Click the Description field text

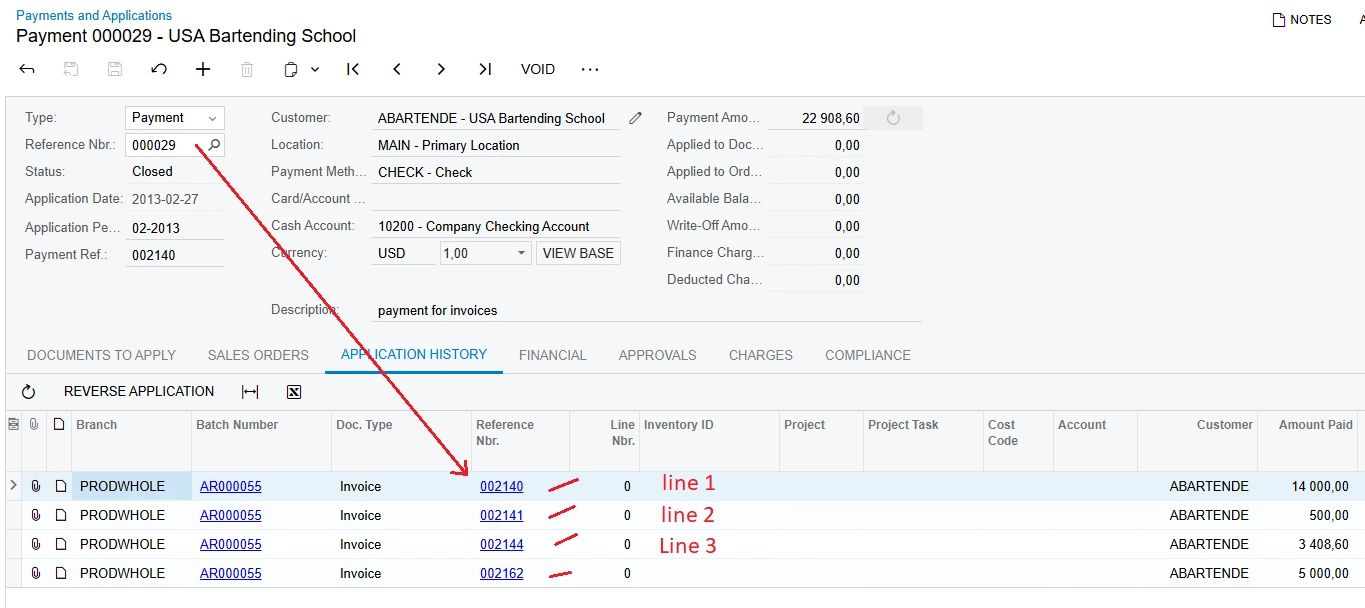point(437,311)
